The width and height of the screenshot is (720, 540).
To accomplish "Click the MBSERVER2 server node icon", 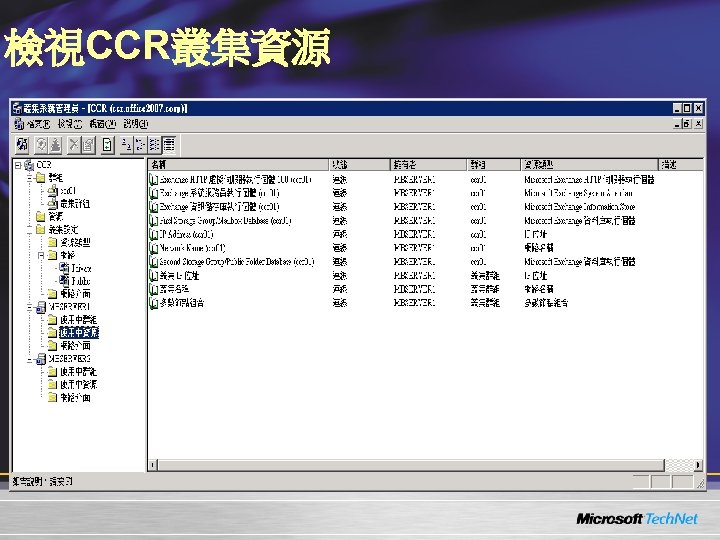I will pyautogui.click(x=41, y=358).
